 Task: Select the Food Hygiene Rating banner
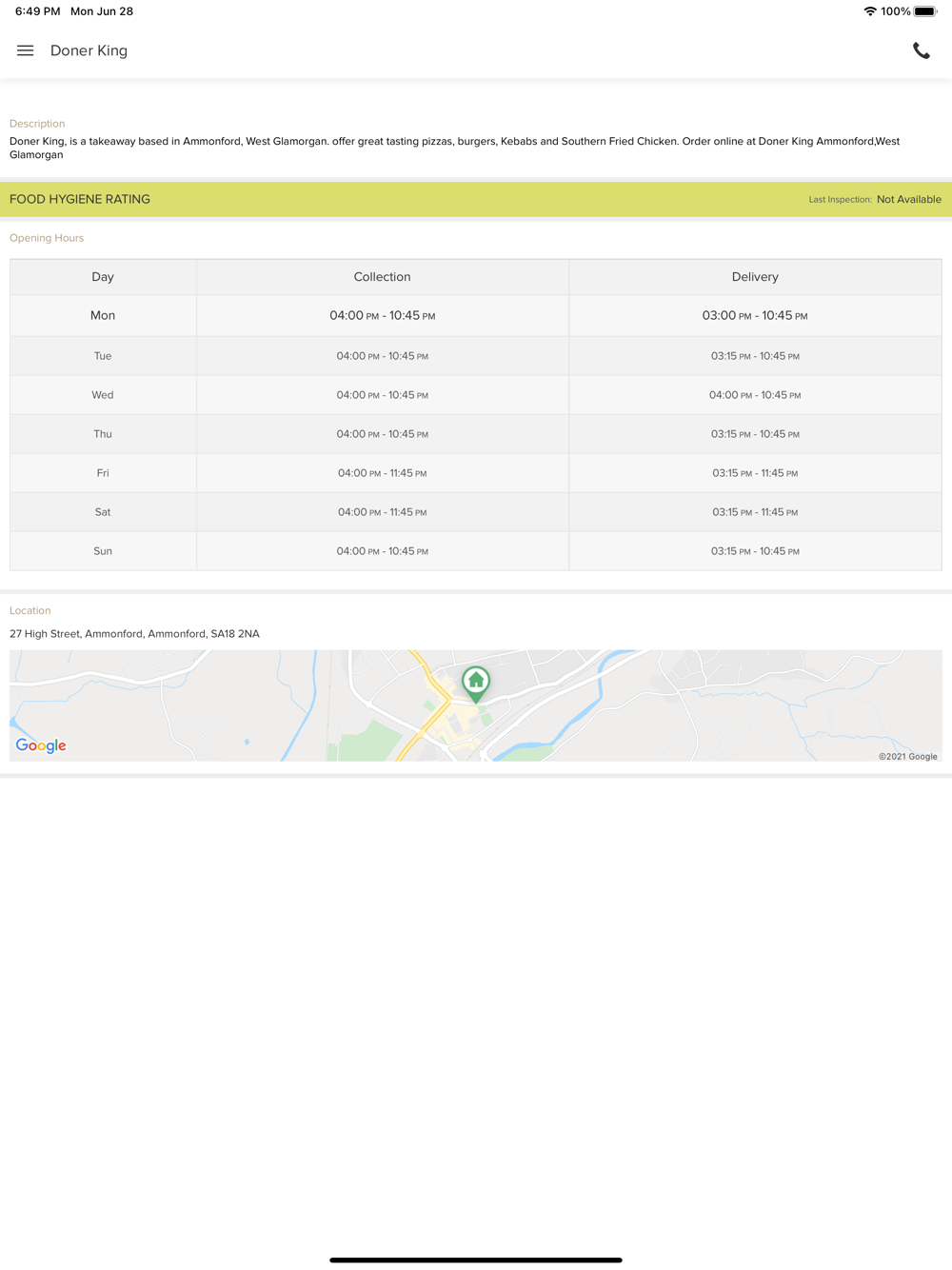(x=476, y=199)
